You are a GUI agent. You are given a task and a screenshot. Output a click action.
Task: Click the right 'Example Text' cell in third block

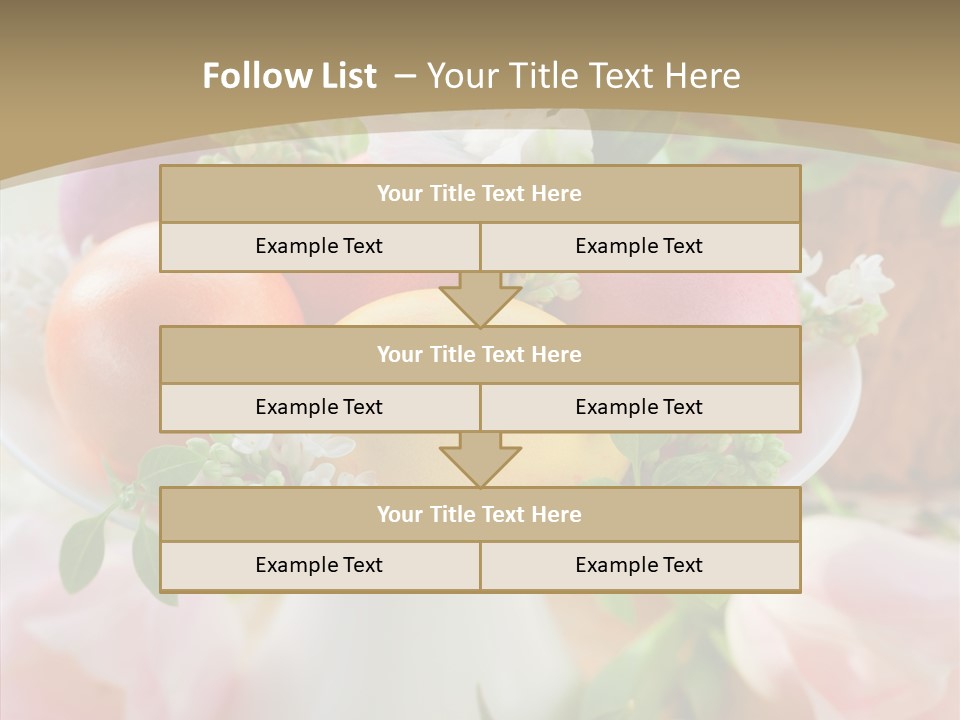click(x=639, y=565)
